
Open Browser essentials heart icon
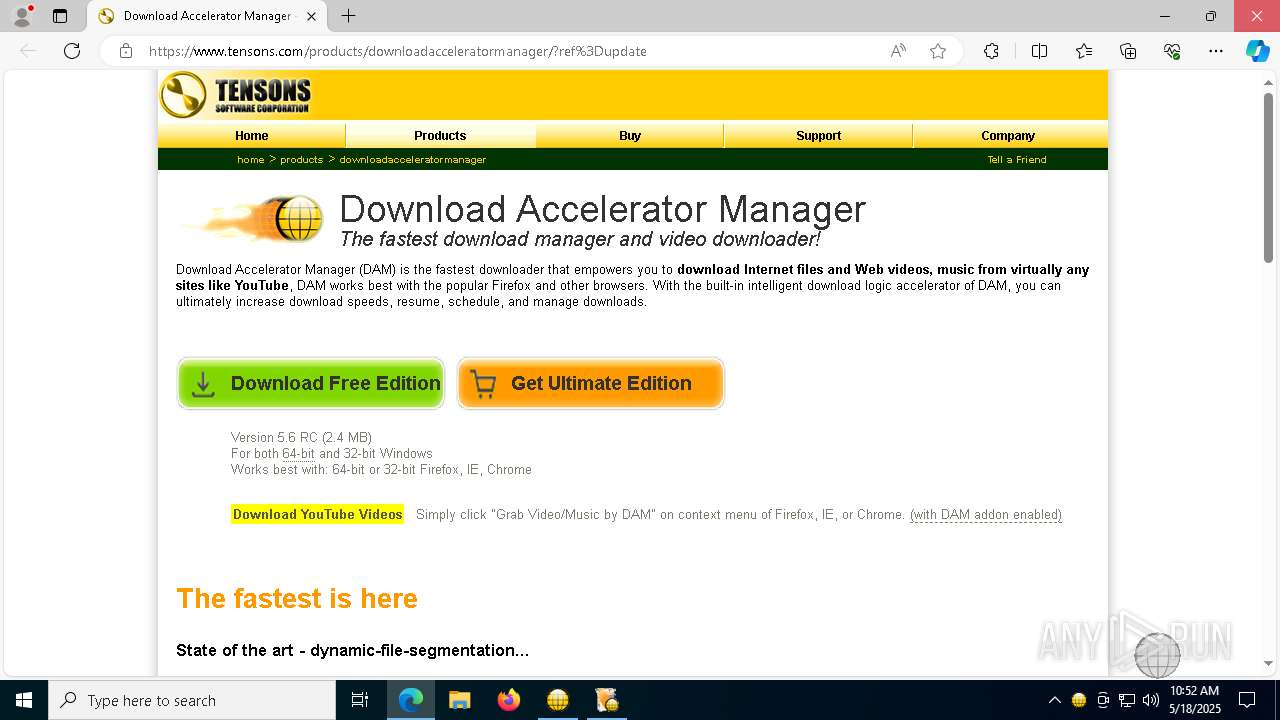[x=1172, y=51]
